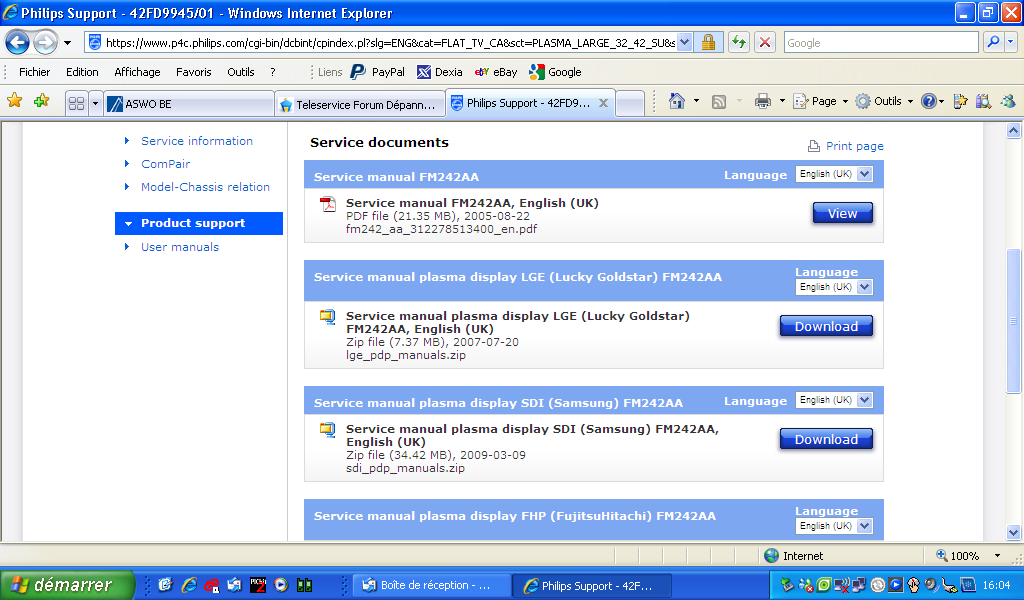This screenshot has height=600, width=1024.
Task: Download lge_pdp_manuals.zip
Action: [x=826, y=326]
